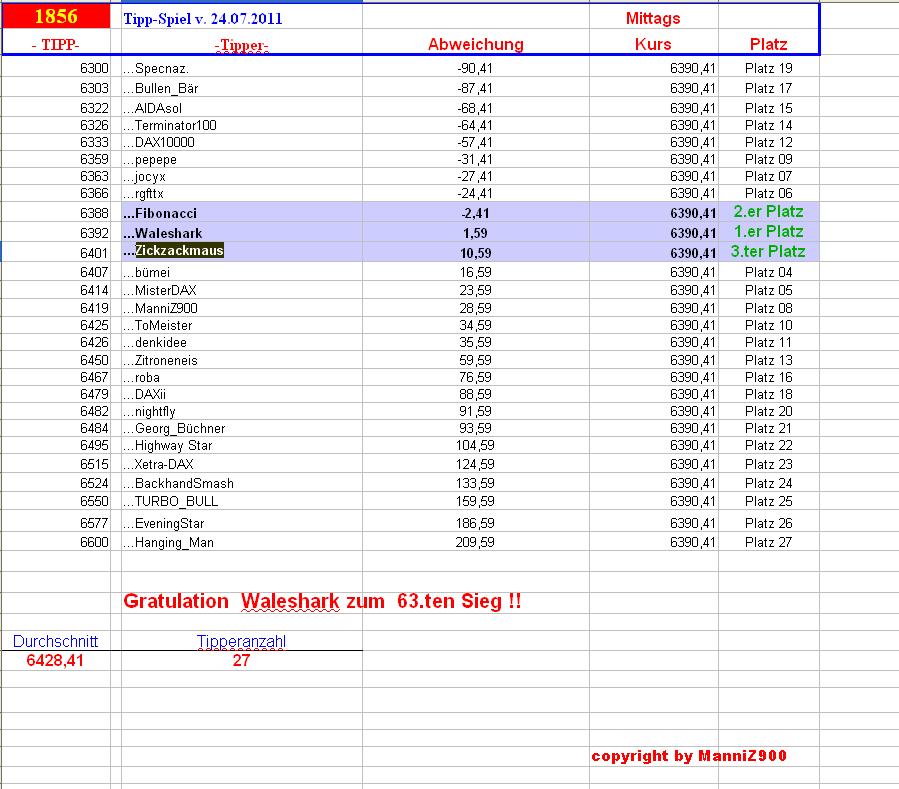The image size is (899, 789).
Task: Select the -Tipper- column header
Action: [241, 45]
